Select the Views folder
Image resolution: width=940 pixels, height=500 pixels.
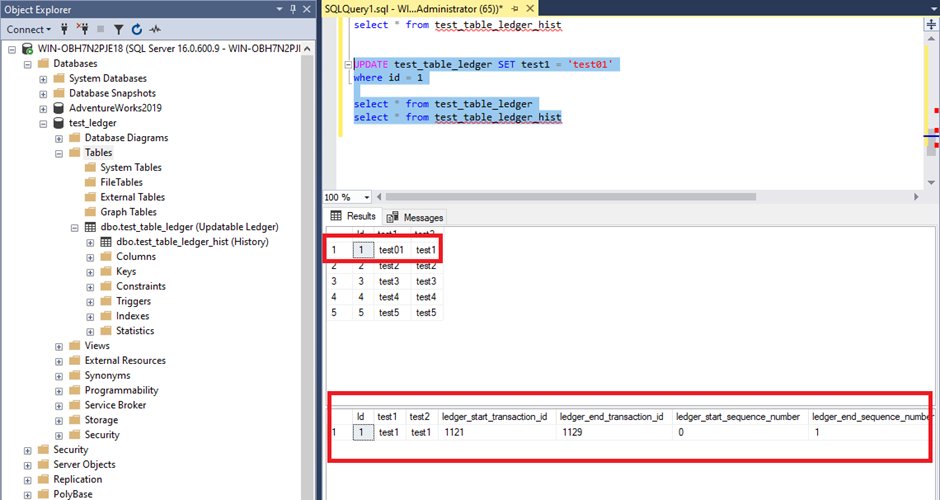click(x=89, y=345)
